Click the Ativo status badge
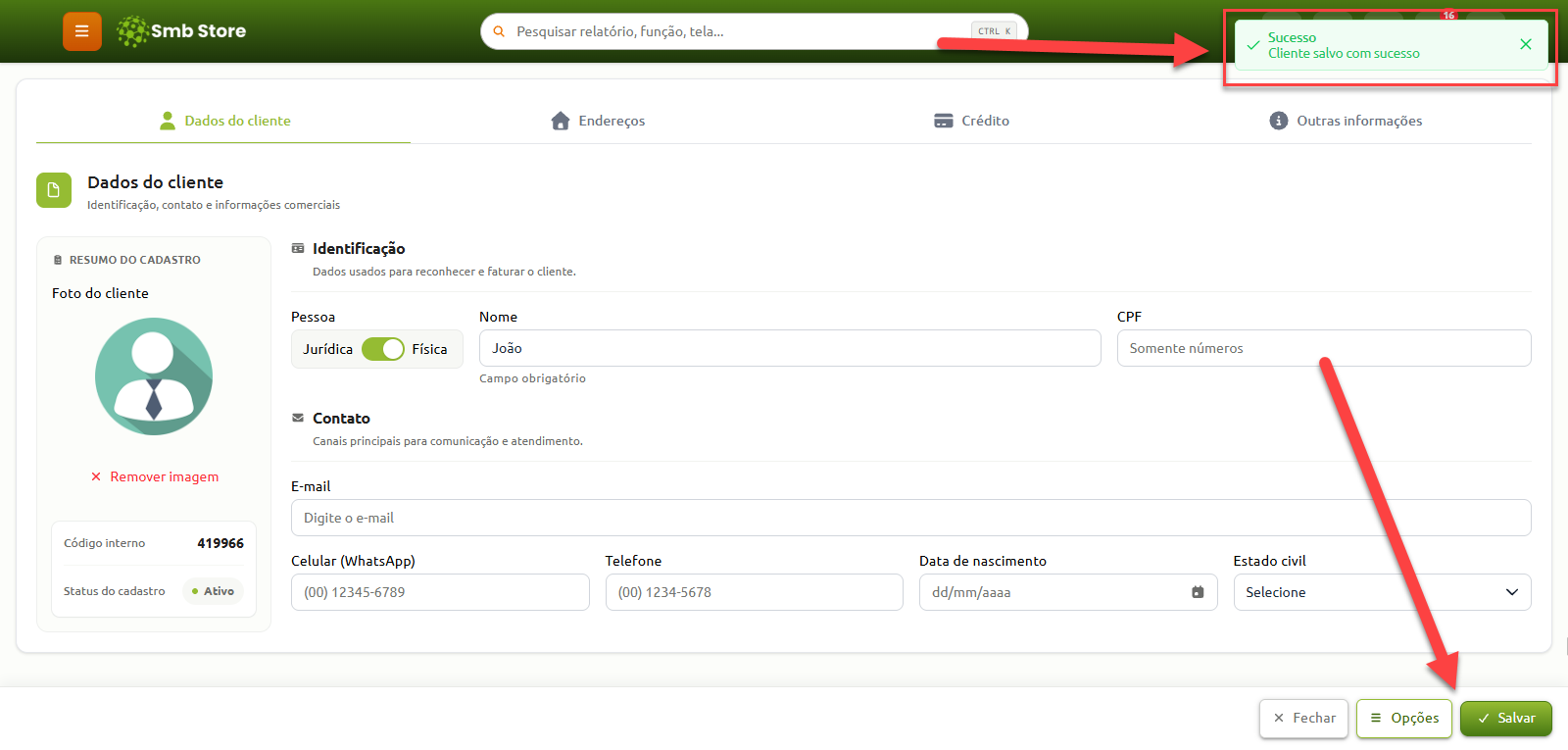 point(213,591)
